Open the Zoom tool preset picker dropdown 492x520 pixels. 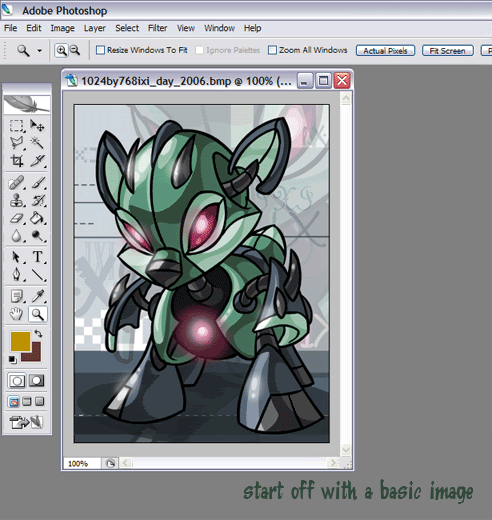point(39,51)
